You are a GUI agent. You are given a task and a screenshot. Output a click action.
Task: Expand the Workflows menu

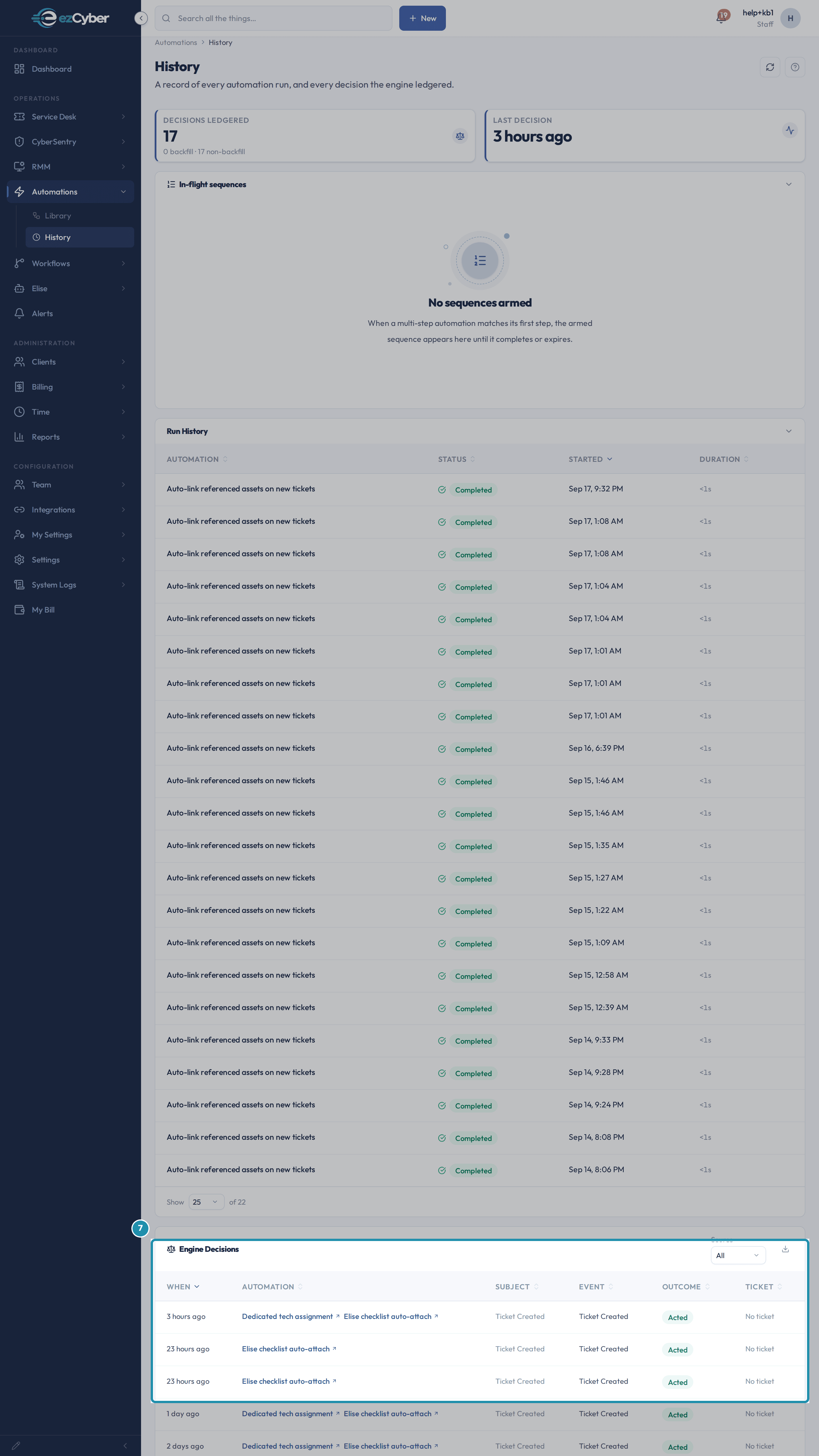[70, 263]
